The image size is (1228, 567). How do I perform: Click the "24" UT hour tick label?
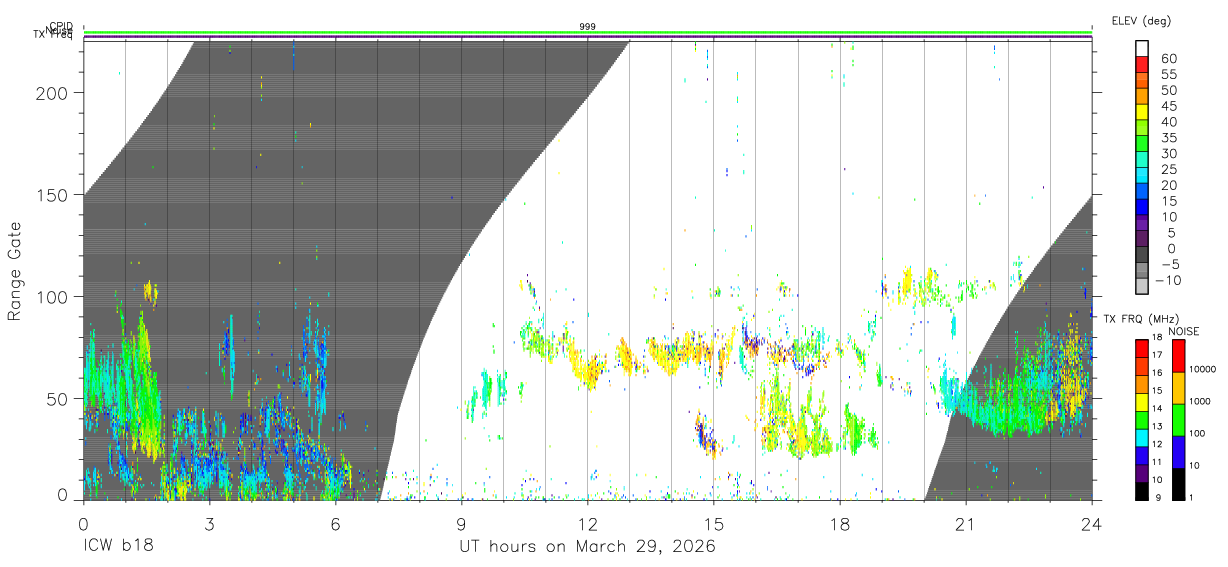click(x=1092, y=524)
